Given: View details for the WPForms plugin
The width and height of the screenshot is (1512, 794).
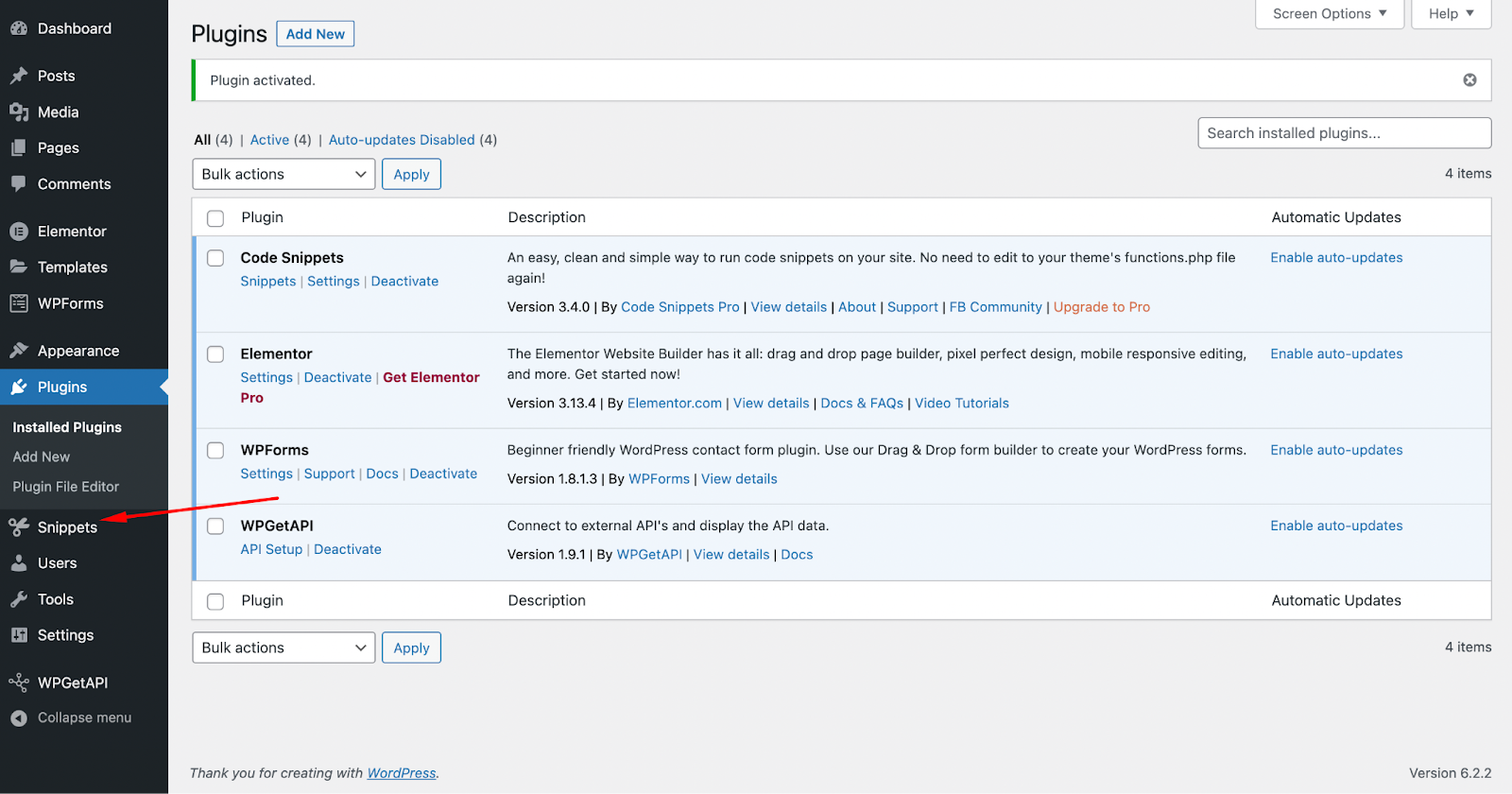Looking at the screenshot, I should click(x=739, y=479).
